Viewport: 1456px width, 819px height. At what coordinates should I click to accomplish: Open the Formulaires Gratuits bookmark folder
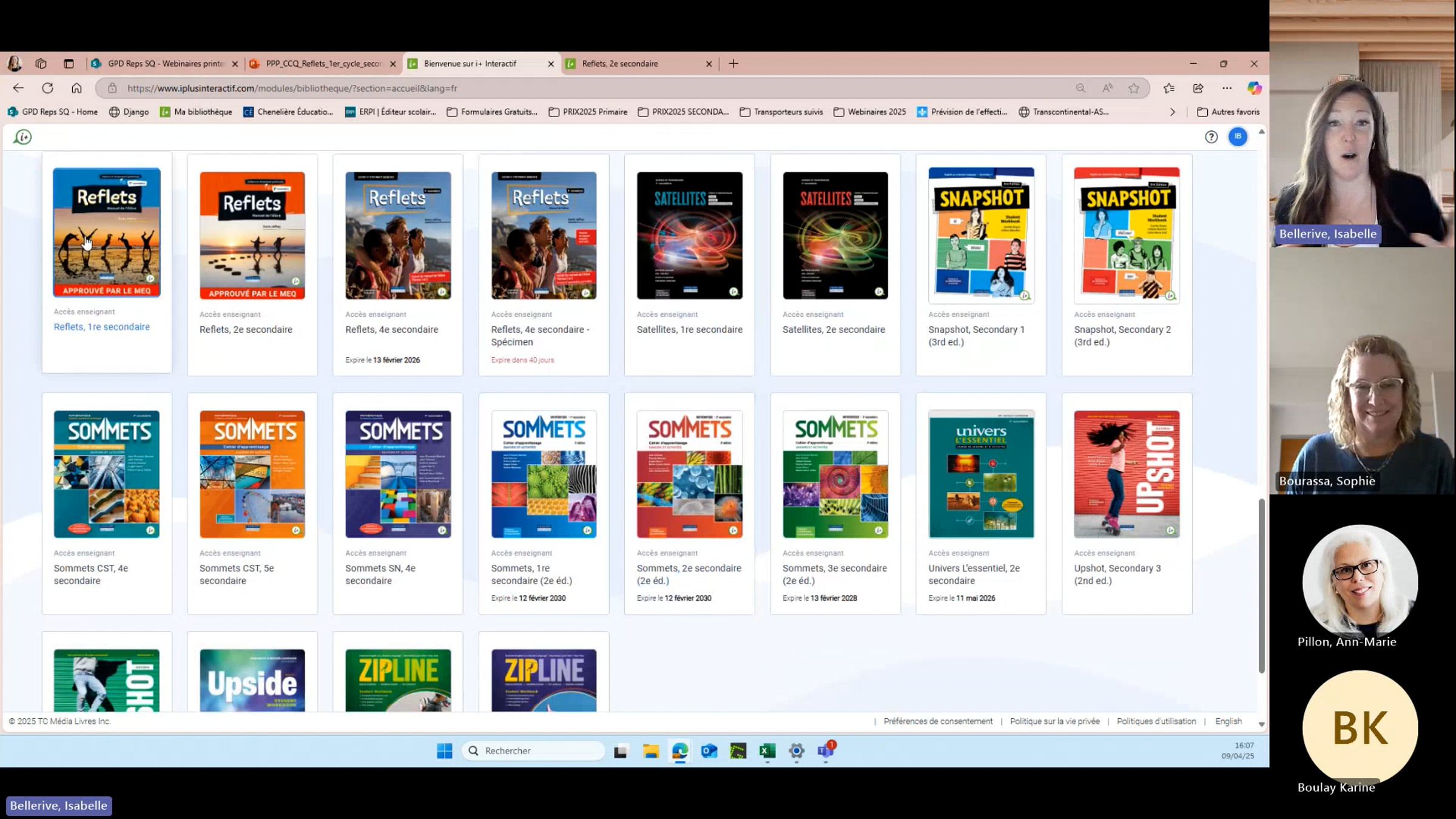point(492,112)
